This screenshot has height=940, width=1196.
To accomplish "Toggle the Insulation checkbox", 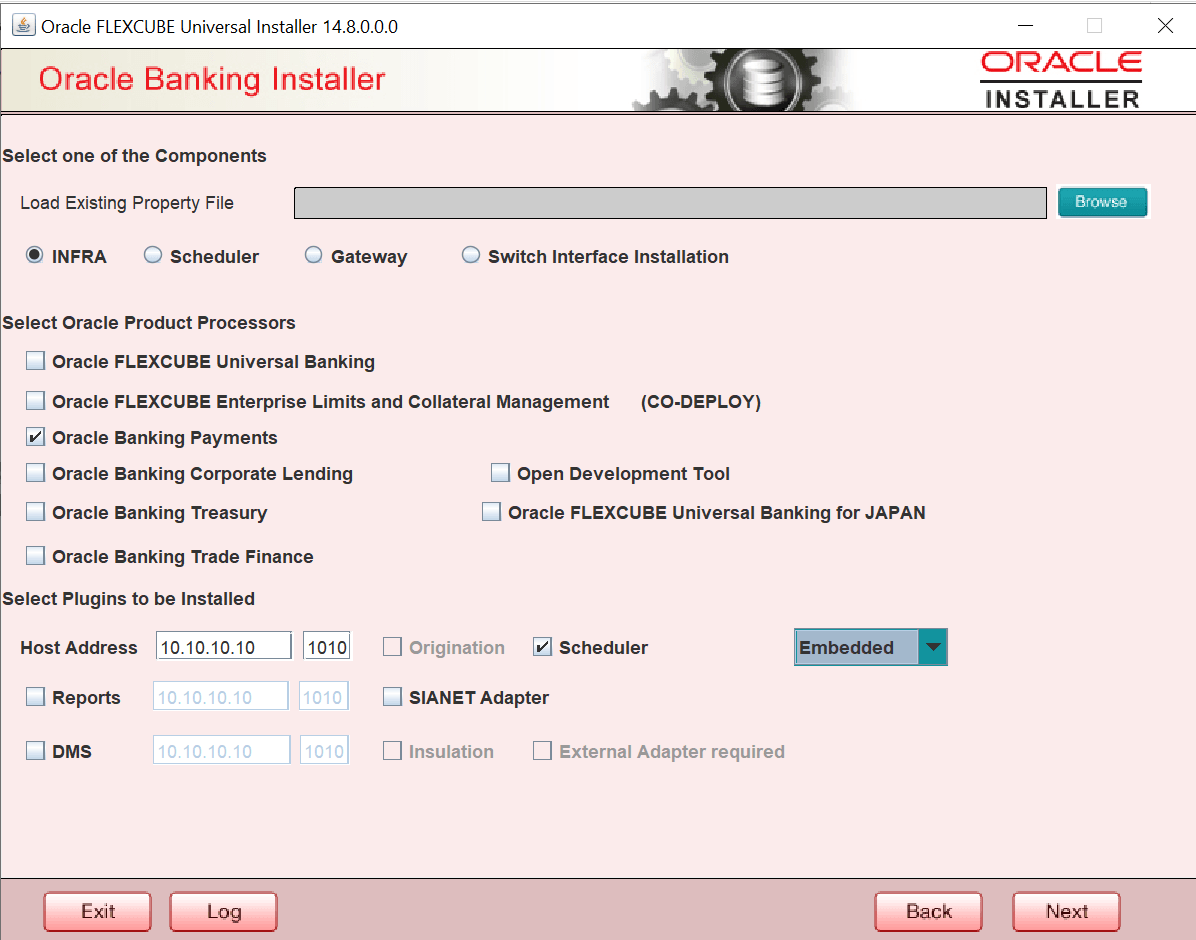I will pyautogui.click(x=392, y=751).
